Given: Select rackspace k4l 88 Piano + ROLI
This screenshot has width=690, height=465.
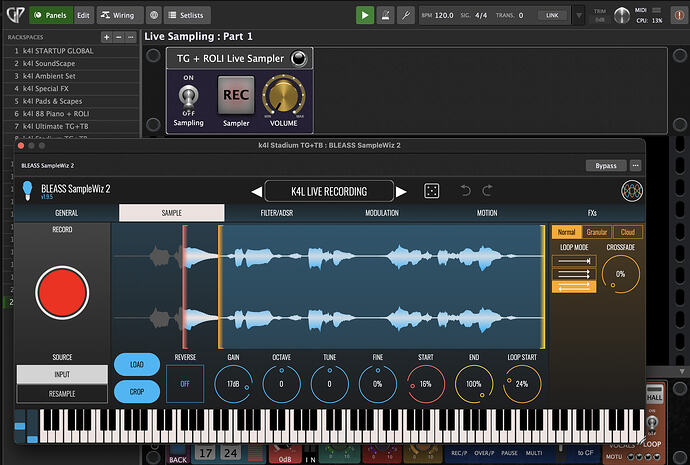Looking at the screenshot, I should coord(71,114).
